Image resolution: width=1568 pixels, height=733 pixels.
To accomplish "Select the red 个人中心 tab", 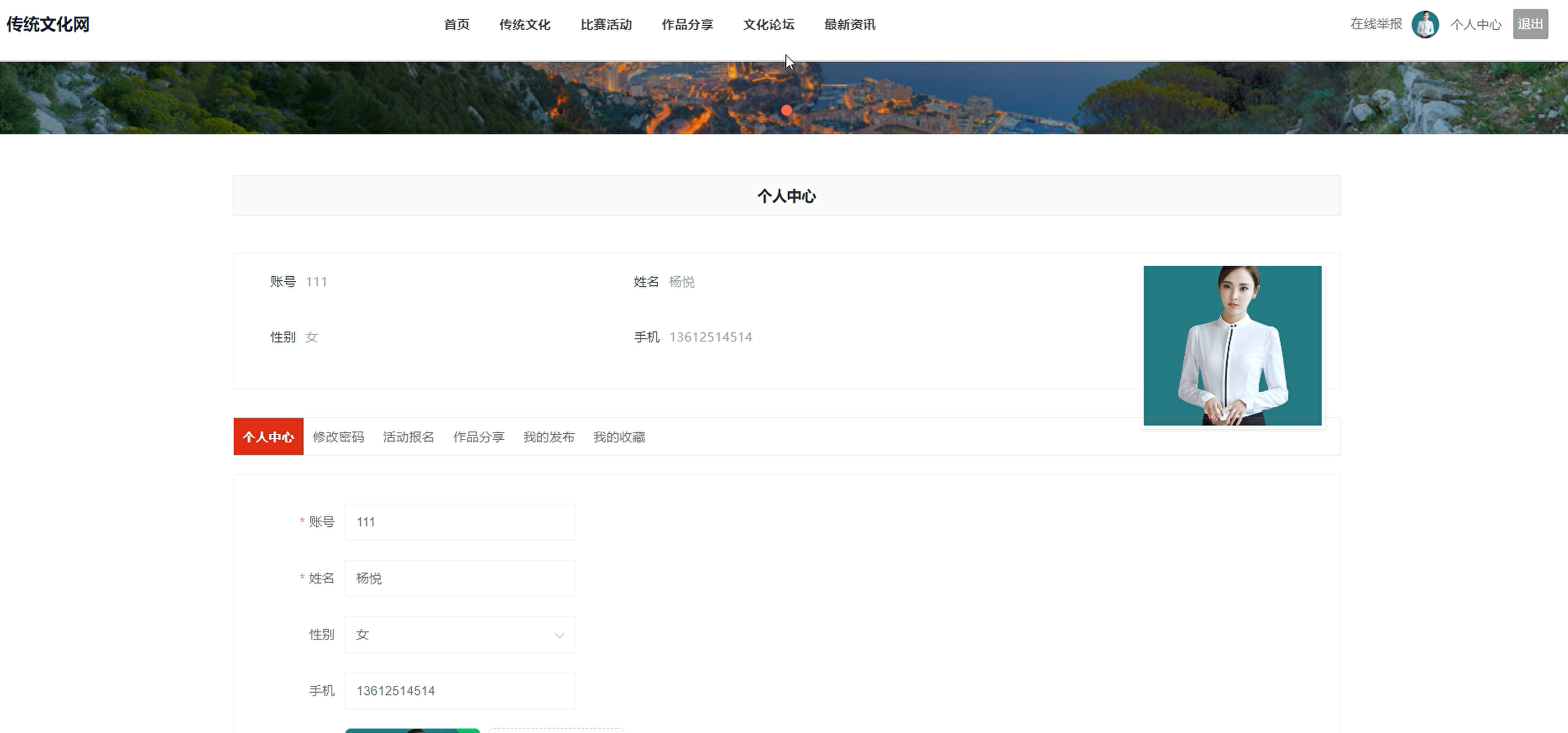I will pyautogui.click(x=268, y=437).
